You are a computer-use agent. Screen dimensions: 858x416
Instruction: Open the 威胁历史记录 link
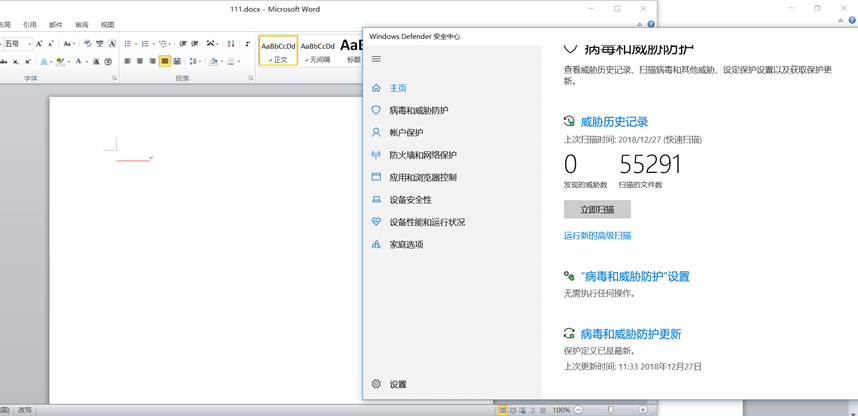click(614, 122)
